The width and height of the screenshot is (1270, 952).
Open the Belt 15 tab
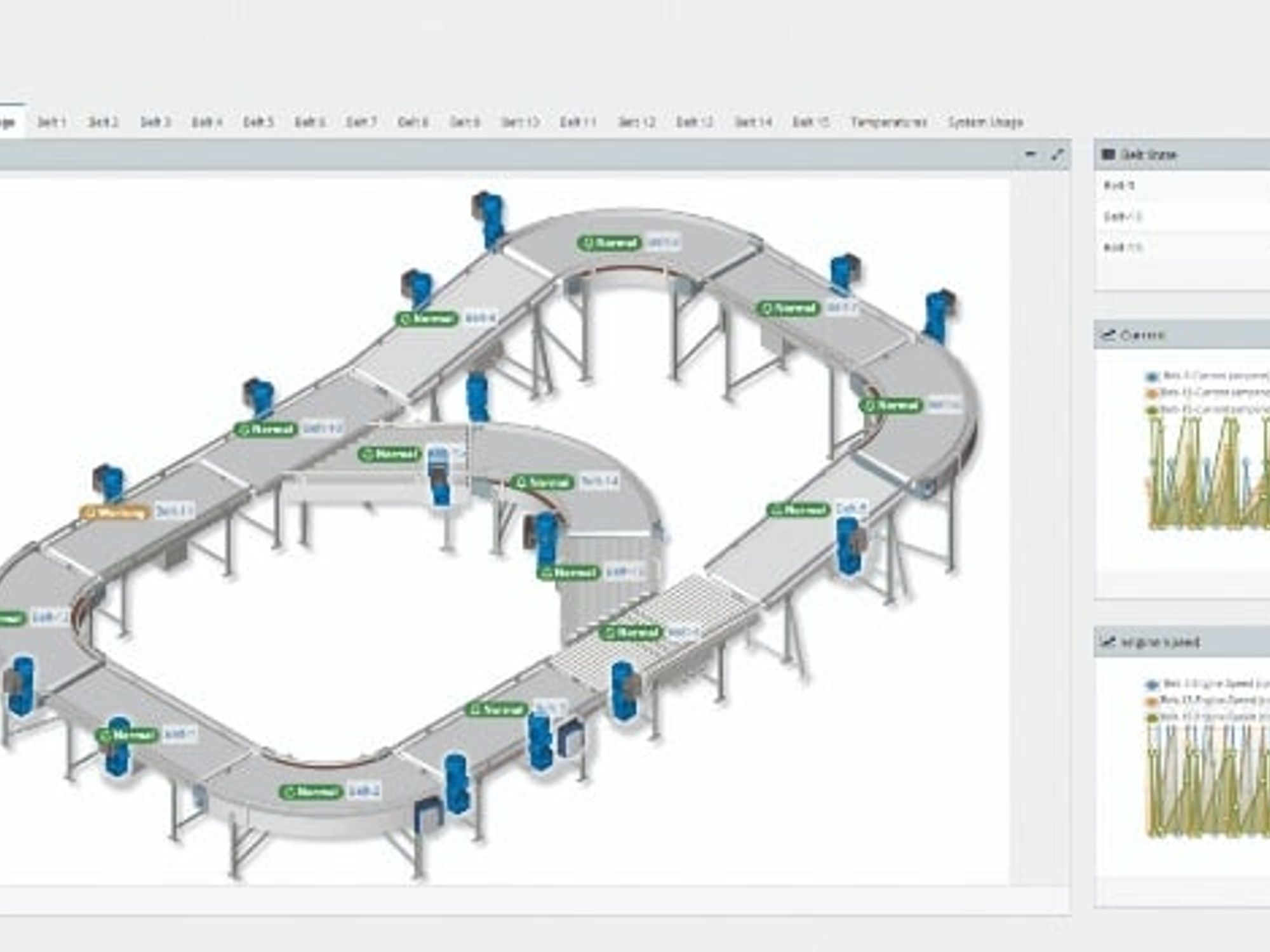[x=811, y=121]
